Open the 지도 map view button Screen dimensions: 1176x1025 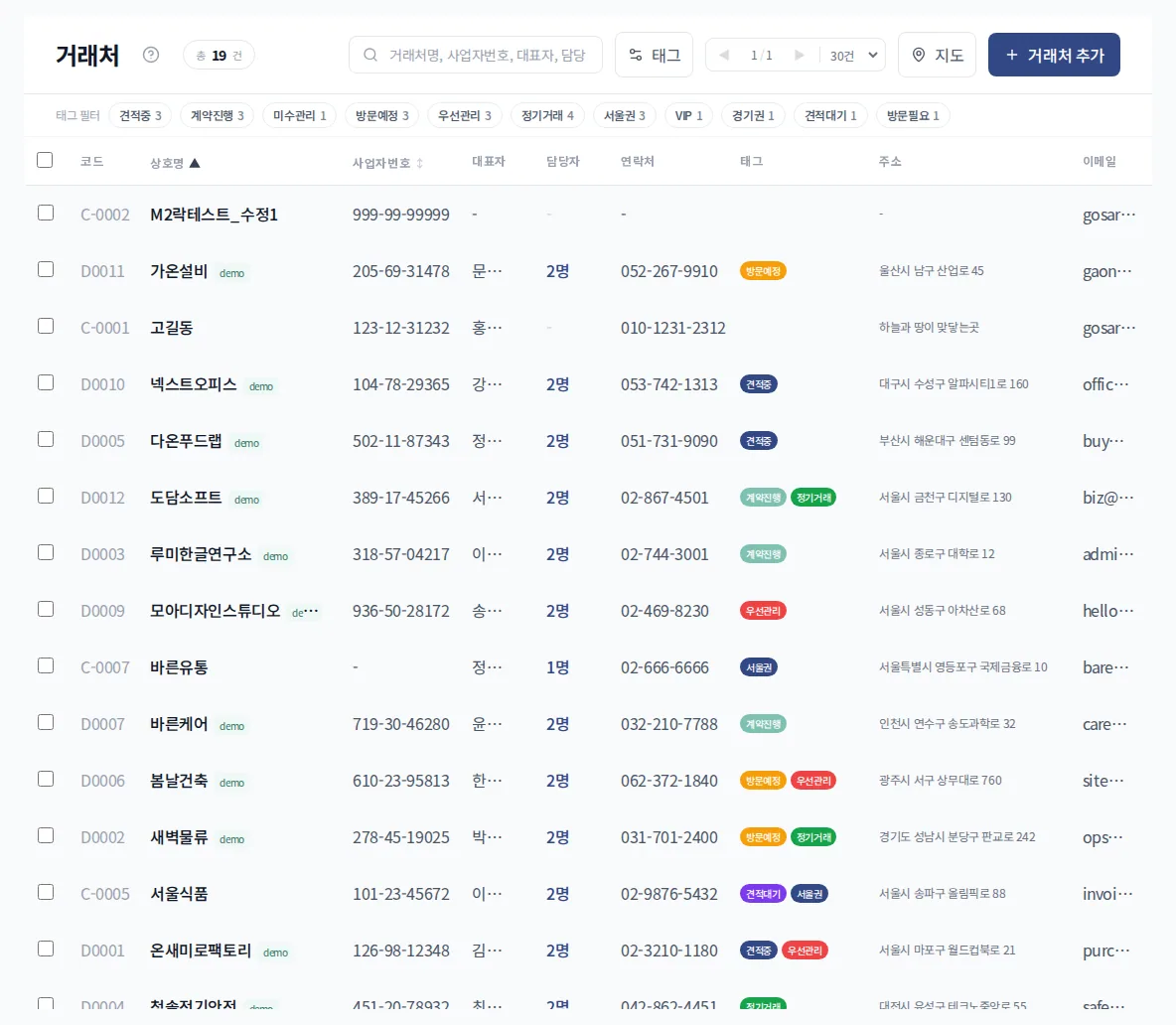937,55
